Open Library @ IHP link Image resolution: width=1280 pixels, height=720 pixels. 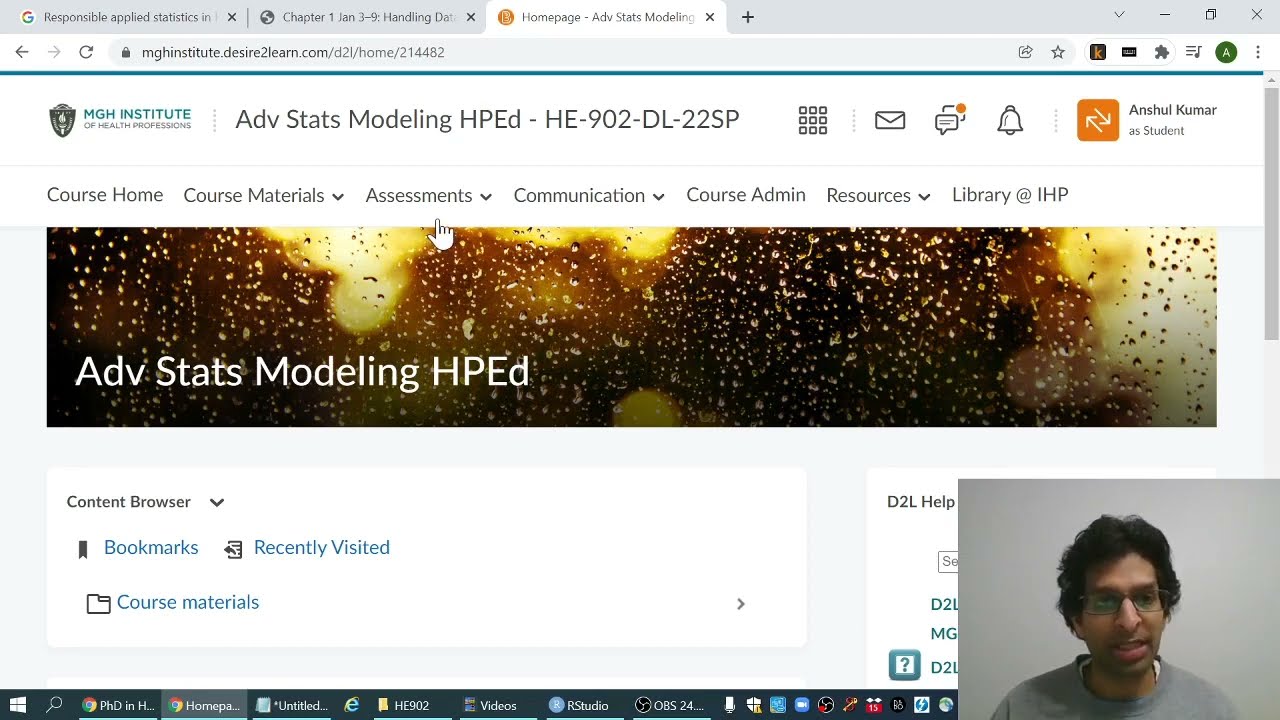pyautogui.click(x=1010, y=195)
